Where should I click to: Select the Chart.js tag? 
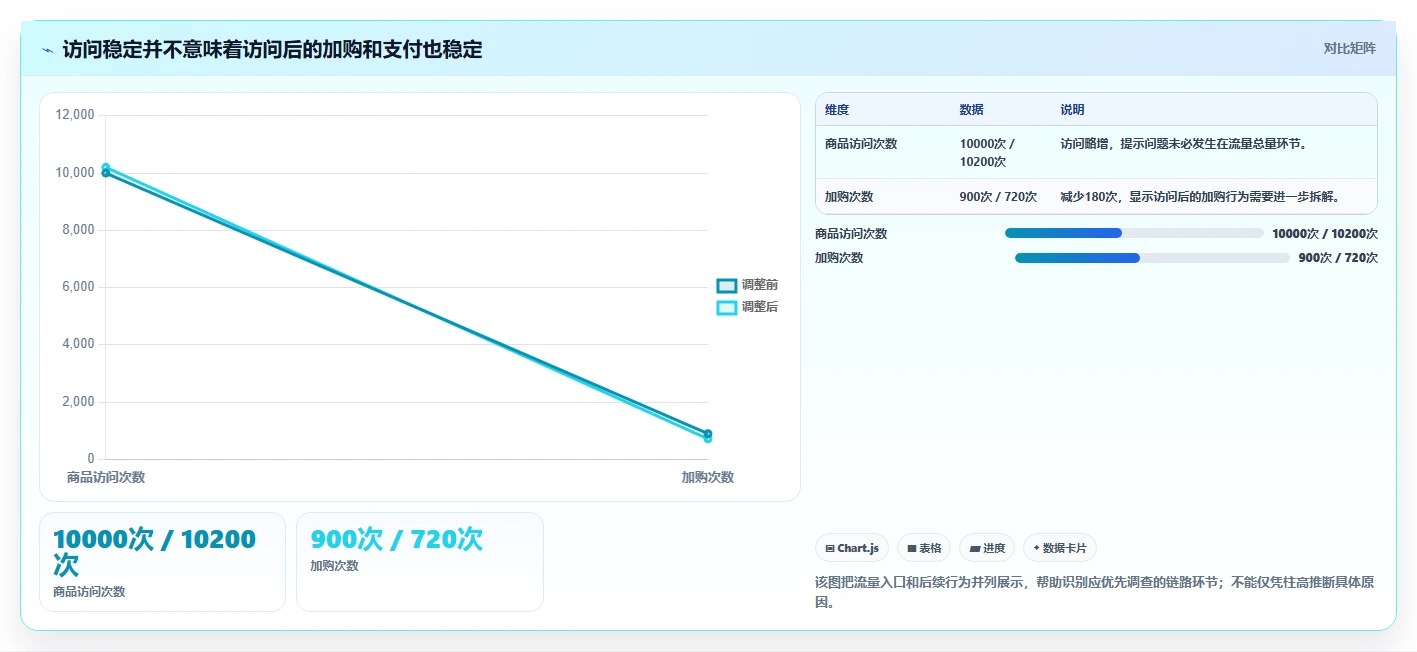pyautogui.click(x=852, y=548)
